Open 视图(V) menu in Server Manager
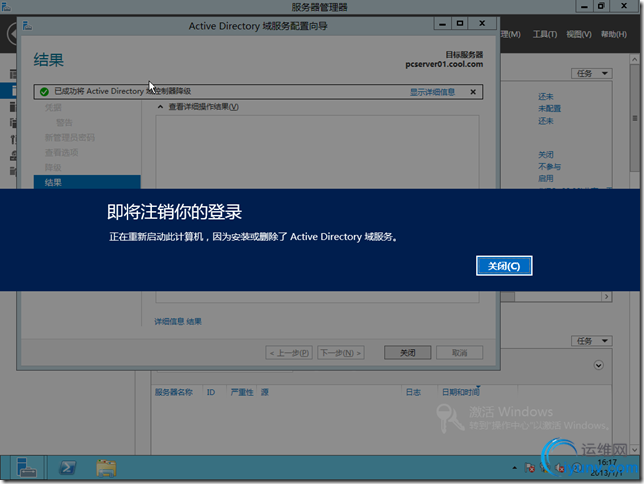644x484 pixels. [x=579, y=34]
